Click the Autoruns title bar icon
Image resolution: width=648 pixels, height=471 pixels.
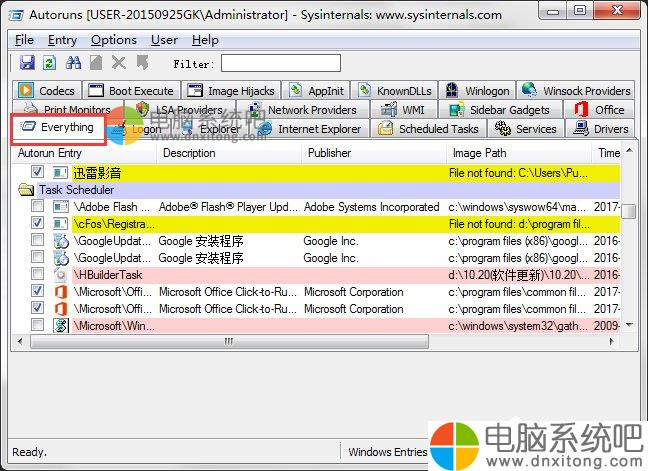click(17, 15)
